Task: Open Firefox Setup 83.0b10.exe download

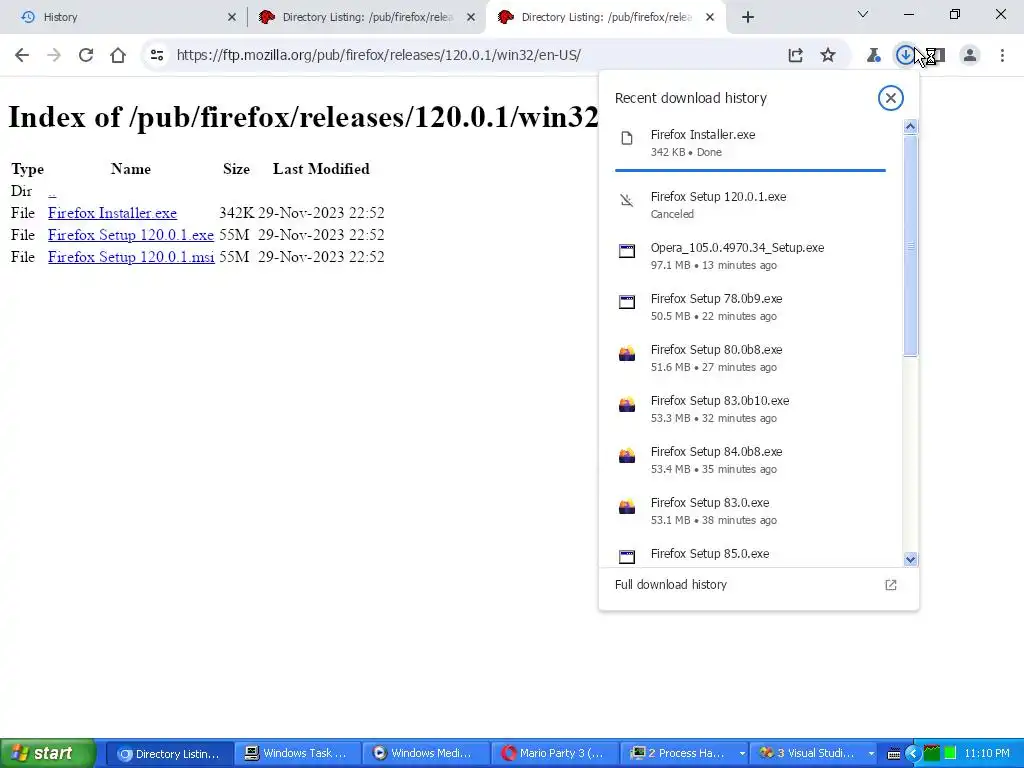Action: click(x=750, y=408)
